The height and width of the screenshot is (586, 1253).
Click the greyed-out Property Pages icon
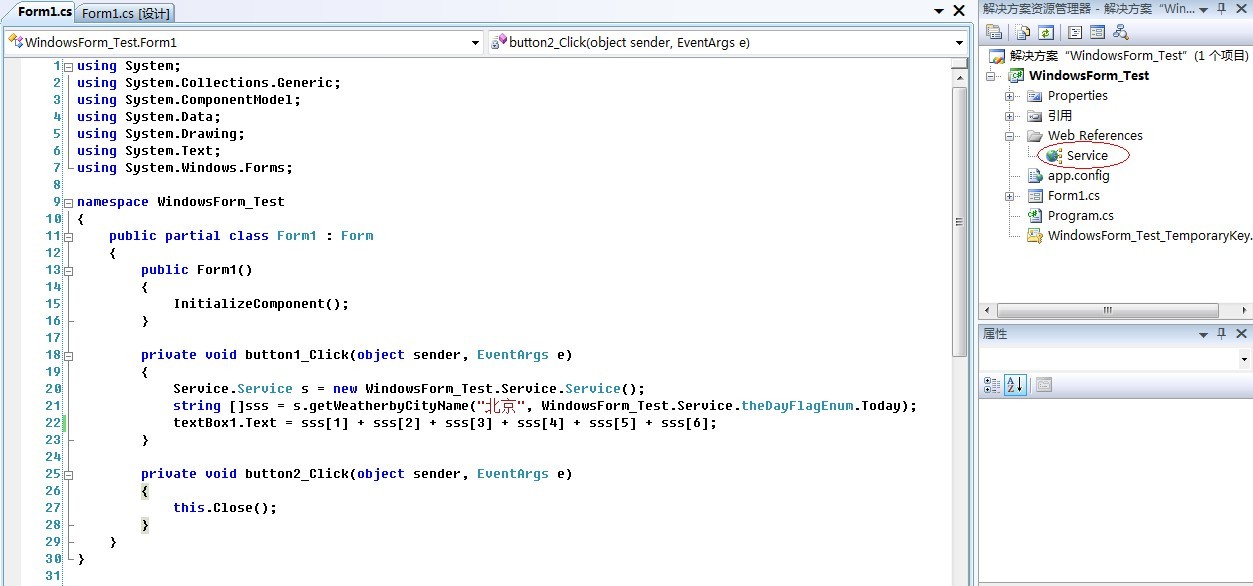point(1043,385)
